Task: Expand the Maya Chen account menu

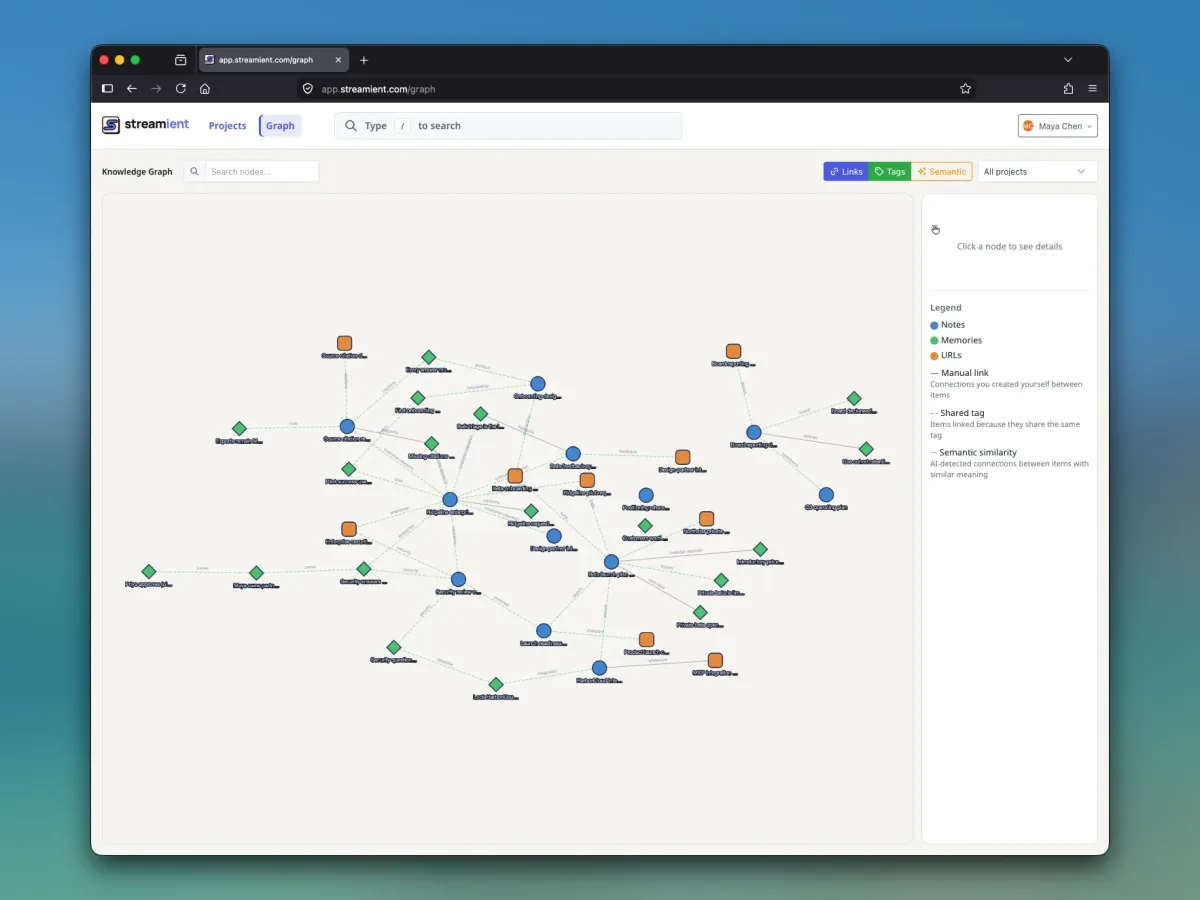Action: coord(1058,126)
